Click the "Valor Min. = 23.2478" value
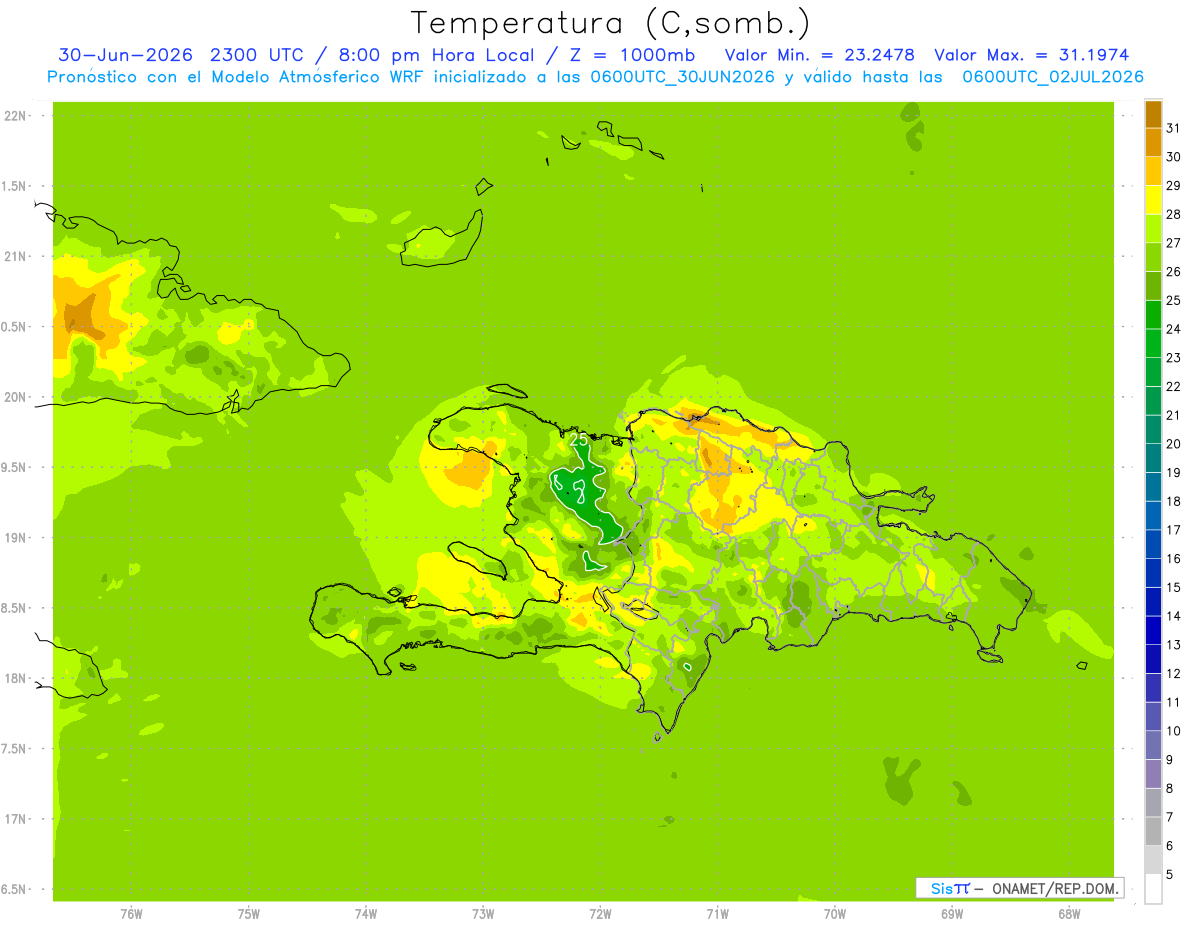The width and height of the screenshot is (1200, 927). pos(819,54)
